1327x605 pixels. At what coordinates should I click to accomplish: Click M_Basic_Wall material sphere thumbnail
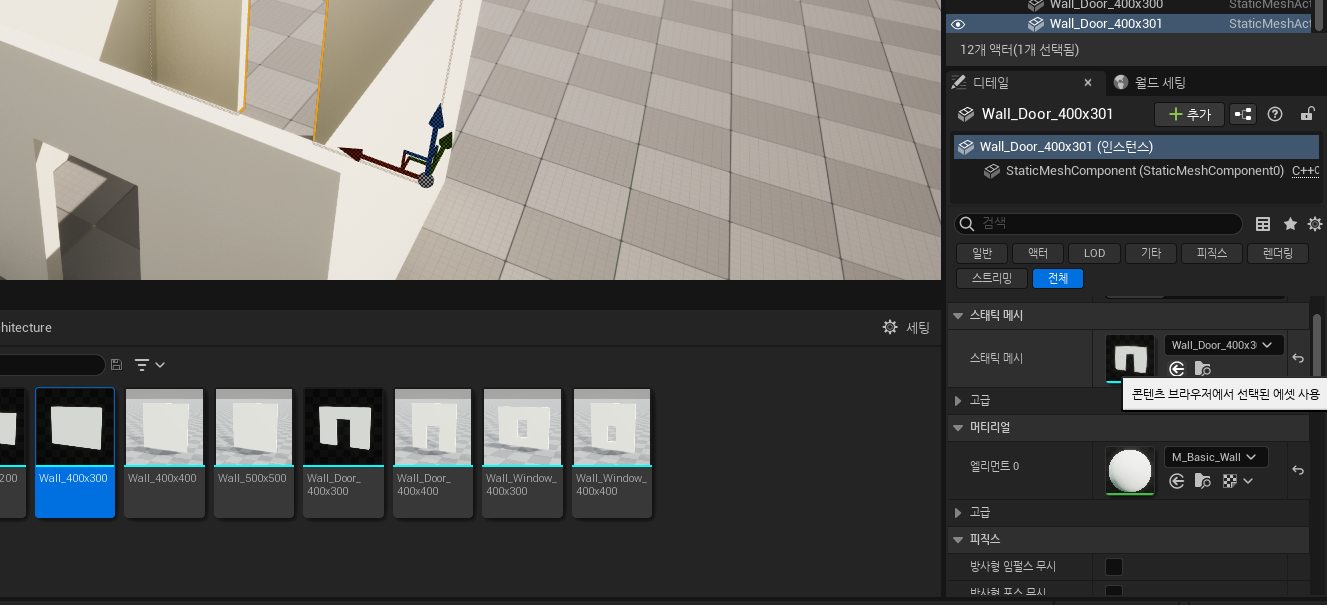pos(1130,470)
